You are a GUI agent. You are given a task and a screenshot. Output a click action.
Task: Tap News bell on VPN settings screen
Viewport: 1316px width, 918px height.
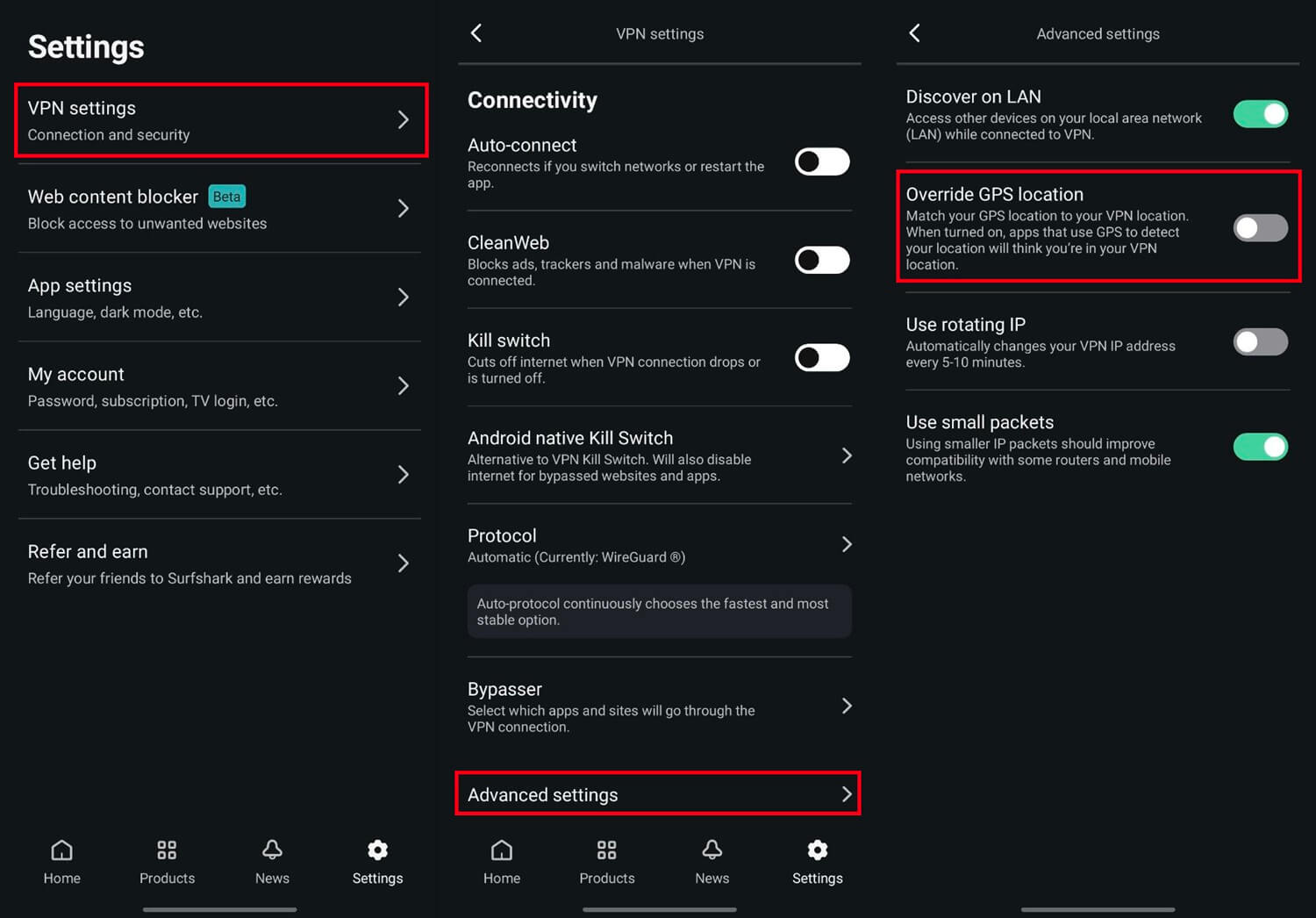tap(712, 850)
